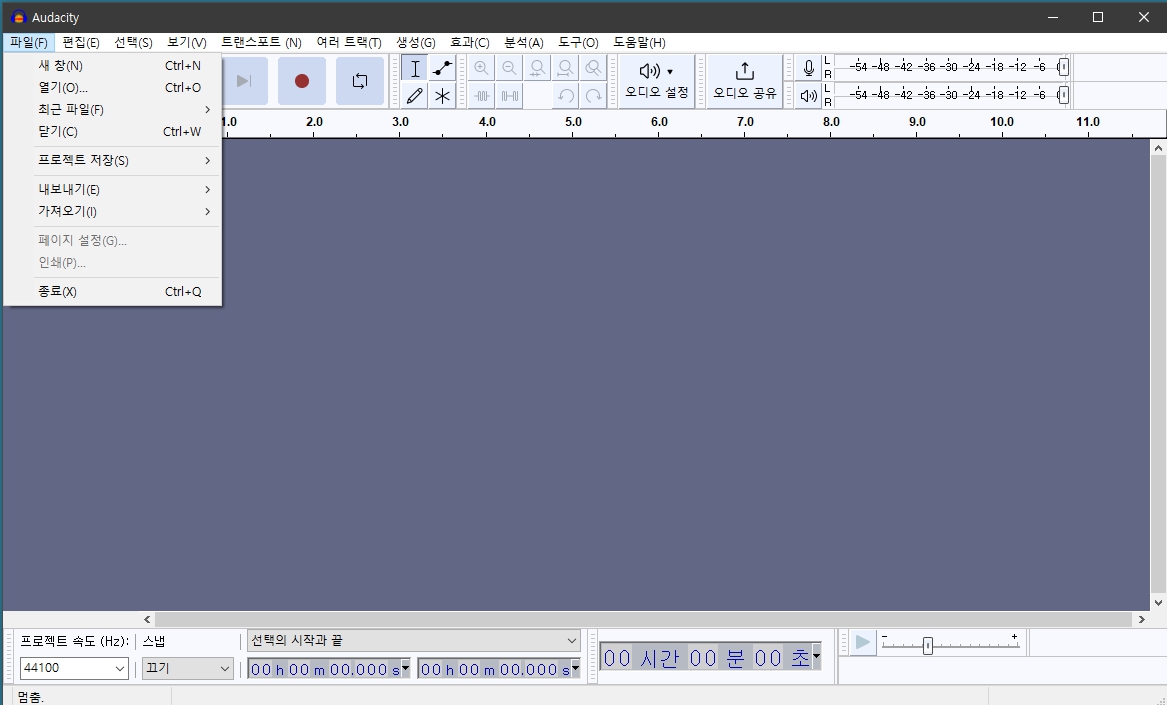Click the horizontal scrollbar right arrow
Screen dimensions: 1167x705
(1142, 619)
